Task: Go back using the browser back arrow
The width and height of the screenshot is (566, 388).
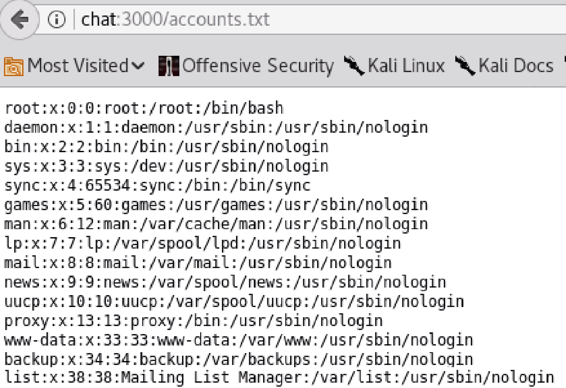Action: click(19, 19)
